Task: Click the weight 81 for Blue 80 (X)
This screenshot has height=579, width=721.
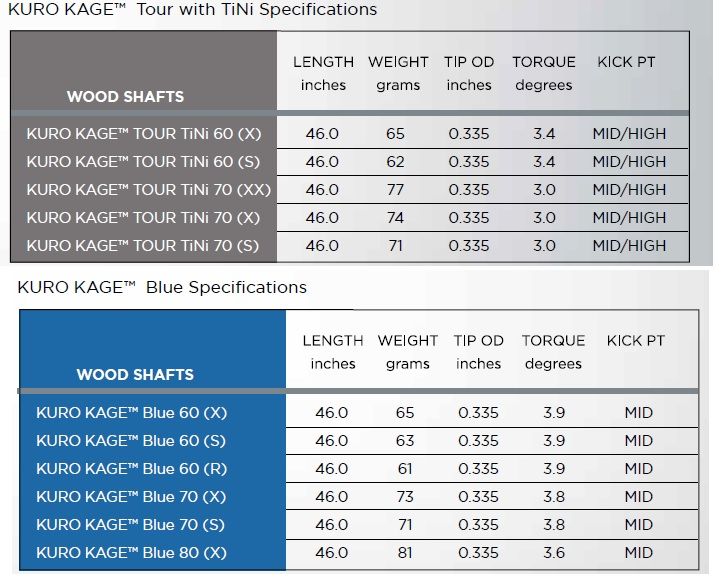Action: tap(405, 553)
